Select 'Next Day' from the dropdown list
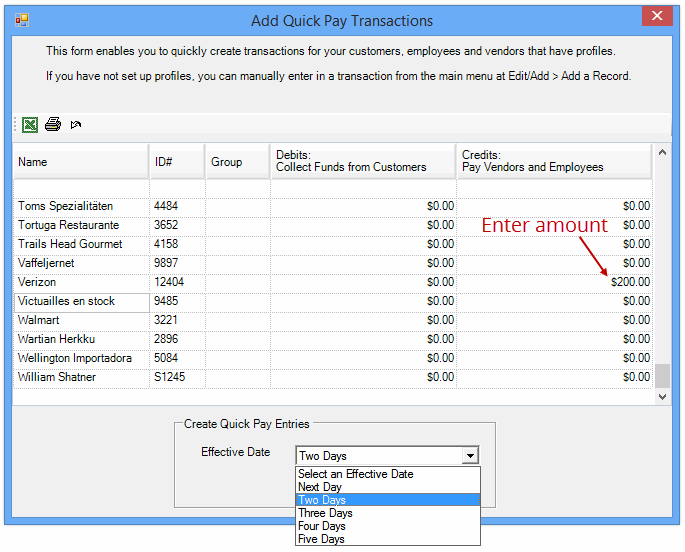The width and height of the screenshot is (685, 552). pos(320,487)
